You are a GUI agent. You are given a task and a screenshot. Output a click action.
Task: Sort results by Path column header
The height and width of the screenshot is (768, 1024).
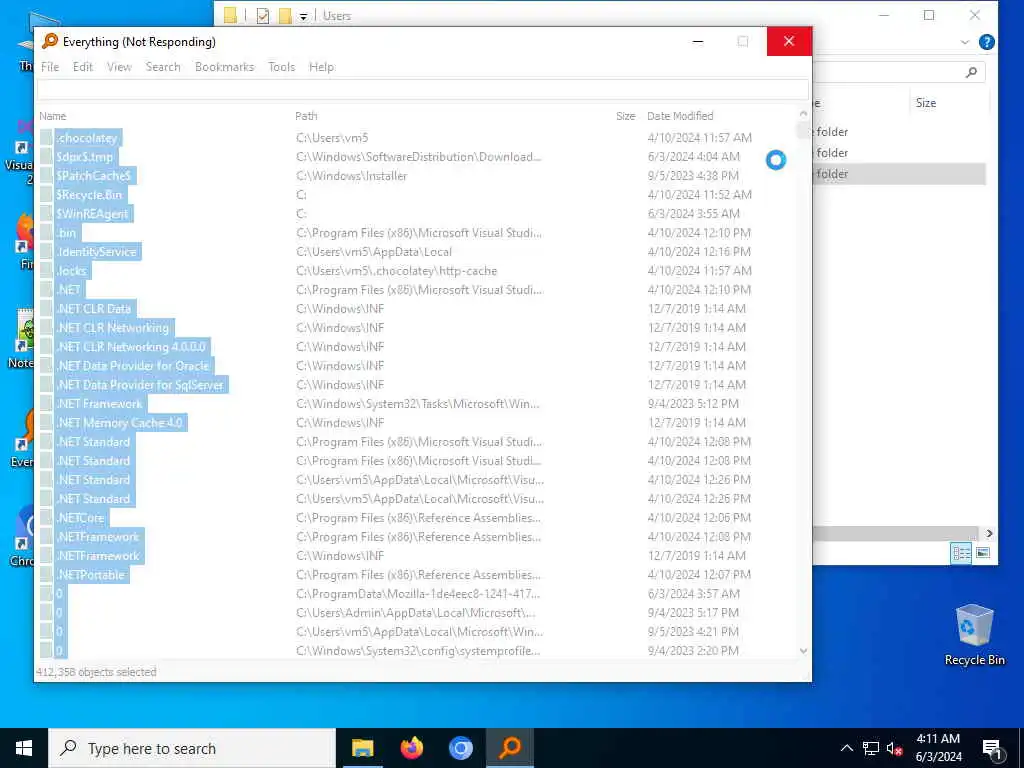pyautogui.click(x=306, y=116)
